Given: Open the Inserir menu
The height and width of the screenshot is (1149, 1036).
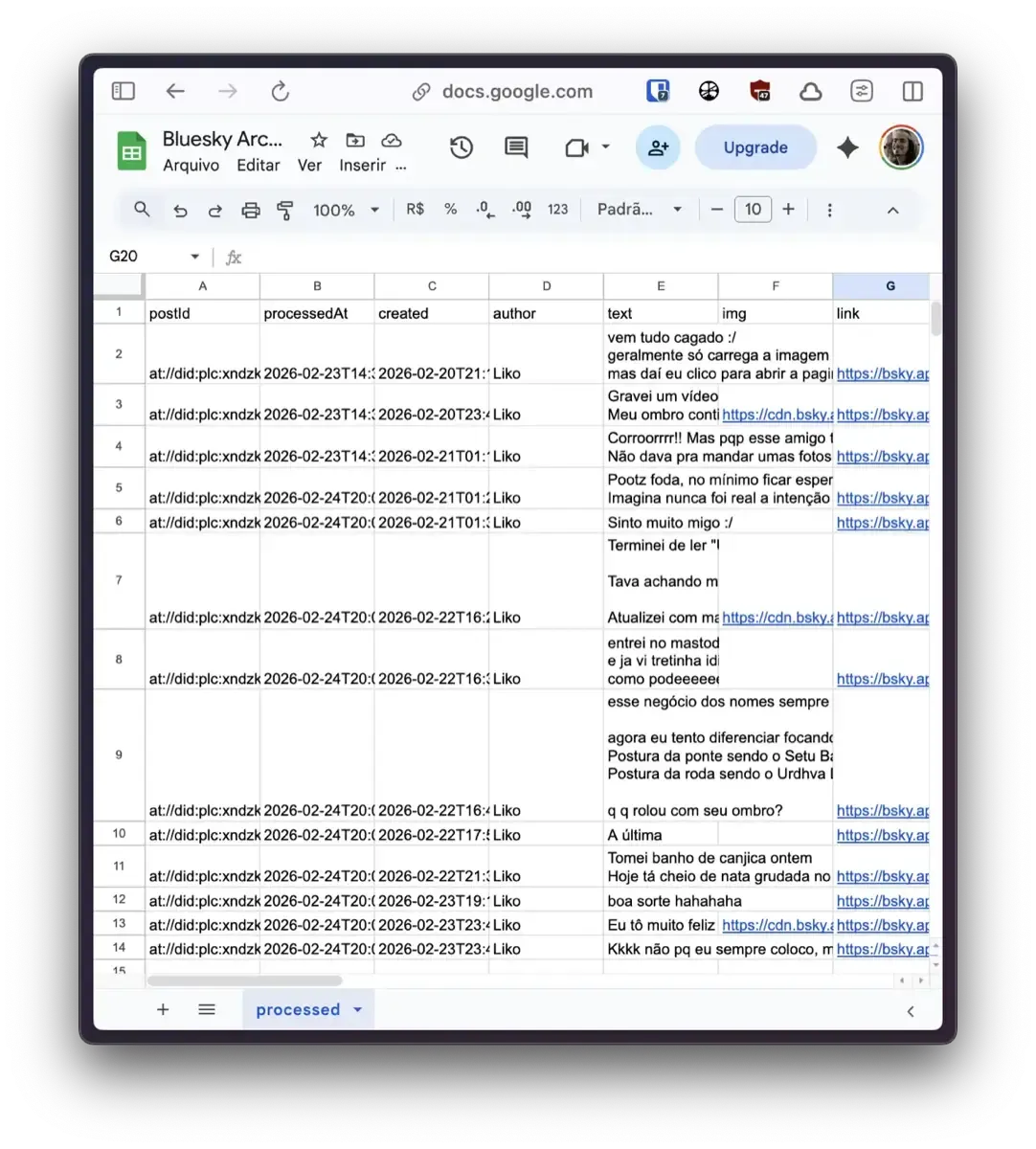Looking at the screenshot, I should (x=361, y=165).
